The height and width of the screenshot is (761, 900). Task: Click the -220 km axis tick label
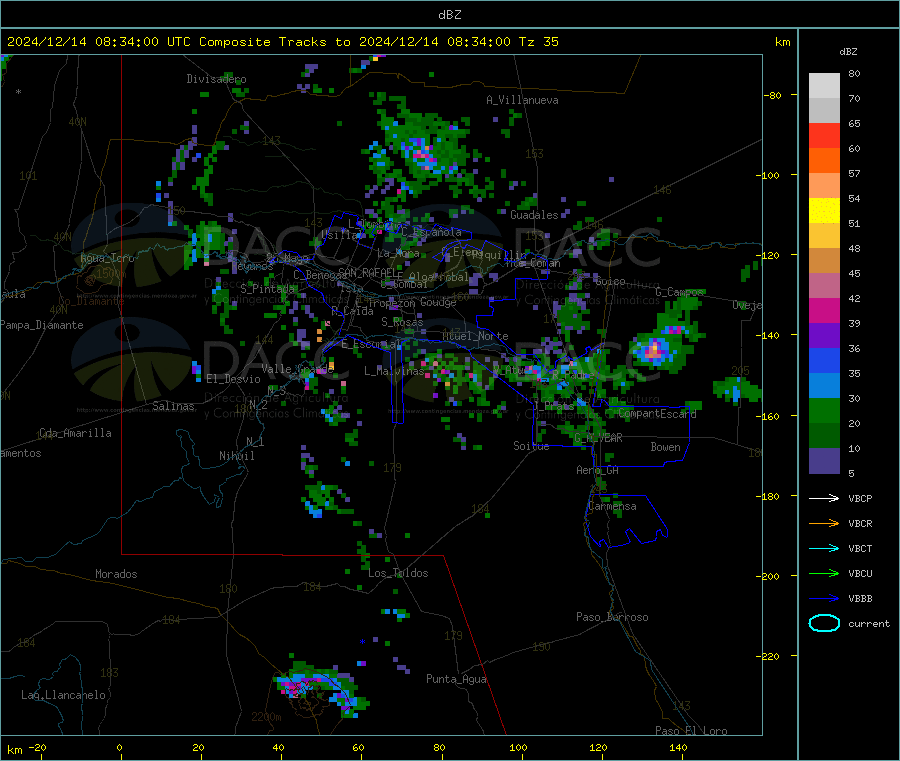pyautogui.click(x=770, y=657)
